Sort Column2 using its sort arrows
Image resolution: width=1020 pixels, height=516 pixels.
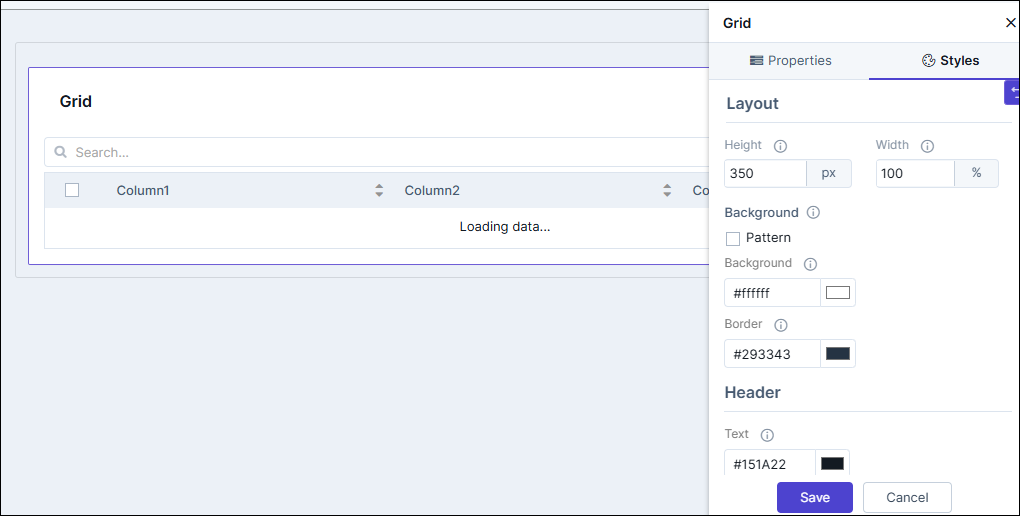click(667, 190)
